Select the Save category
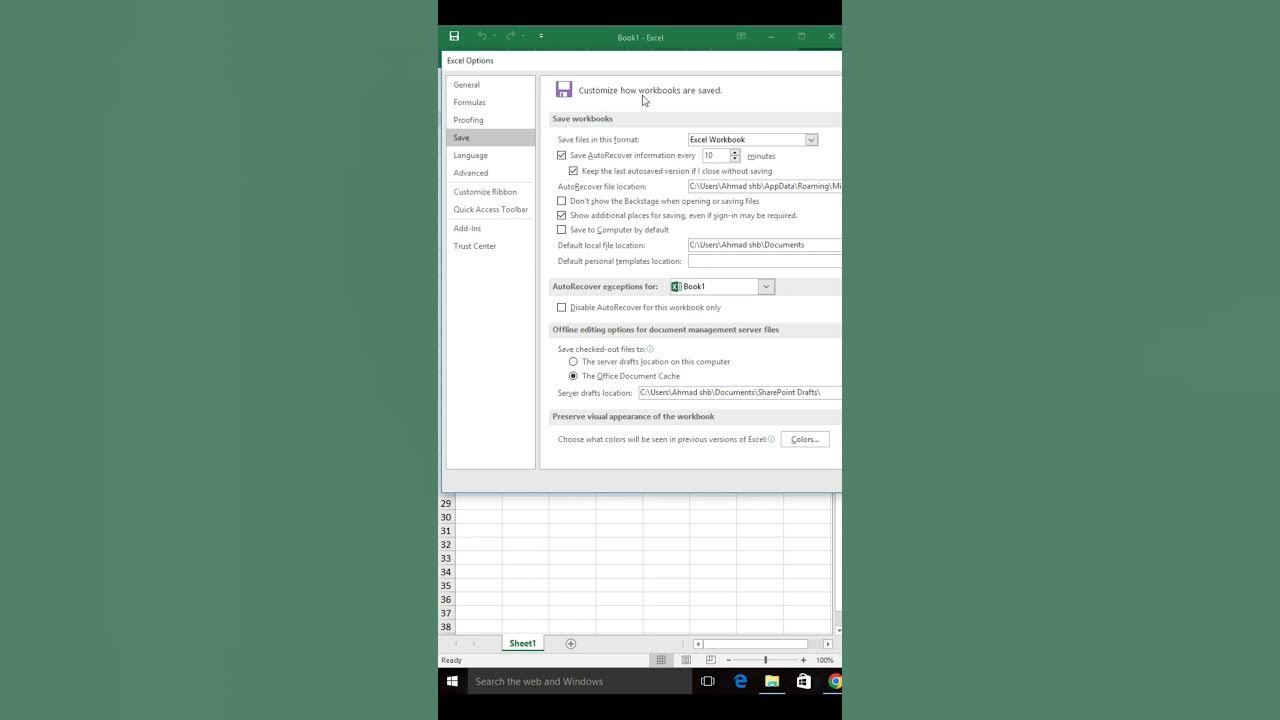This screenshot has width=1280, height=720. point(490,137)
